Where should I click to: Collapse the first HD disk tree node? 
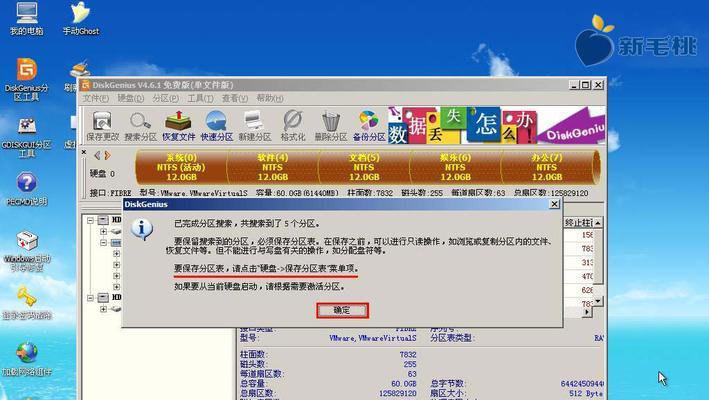coord(90,220)
